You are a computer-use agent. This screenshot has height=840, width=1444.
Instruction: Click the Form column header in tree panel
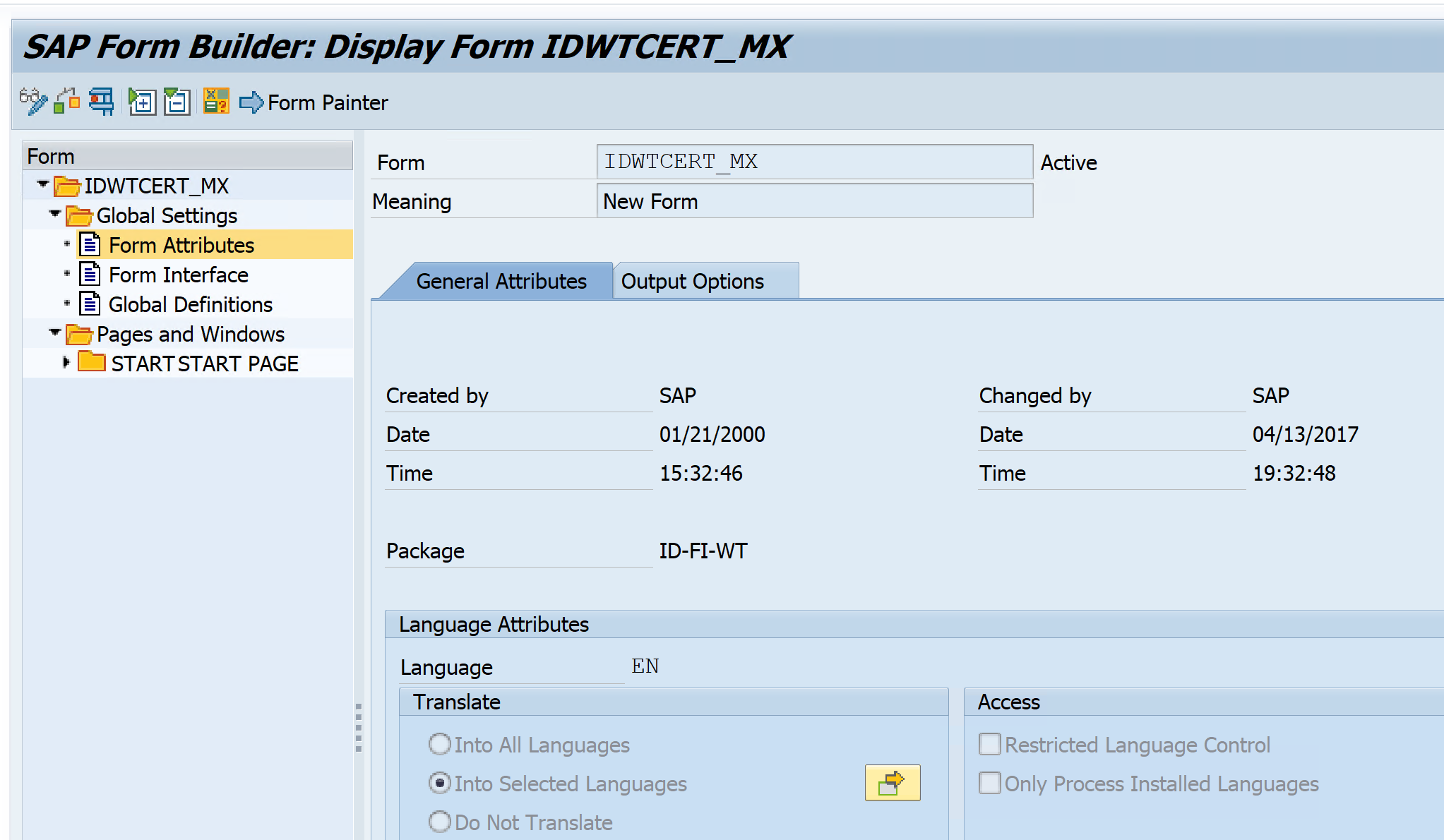[187, 156]
